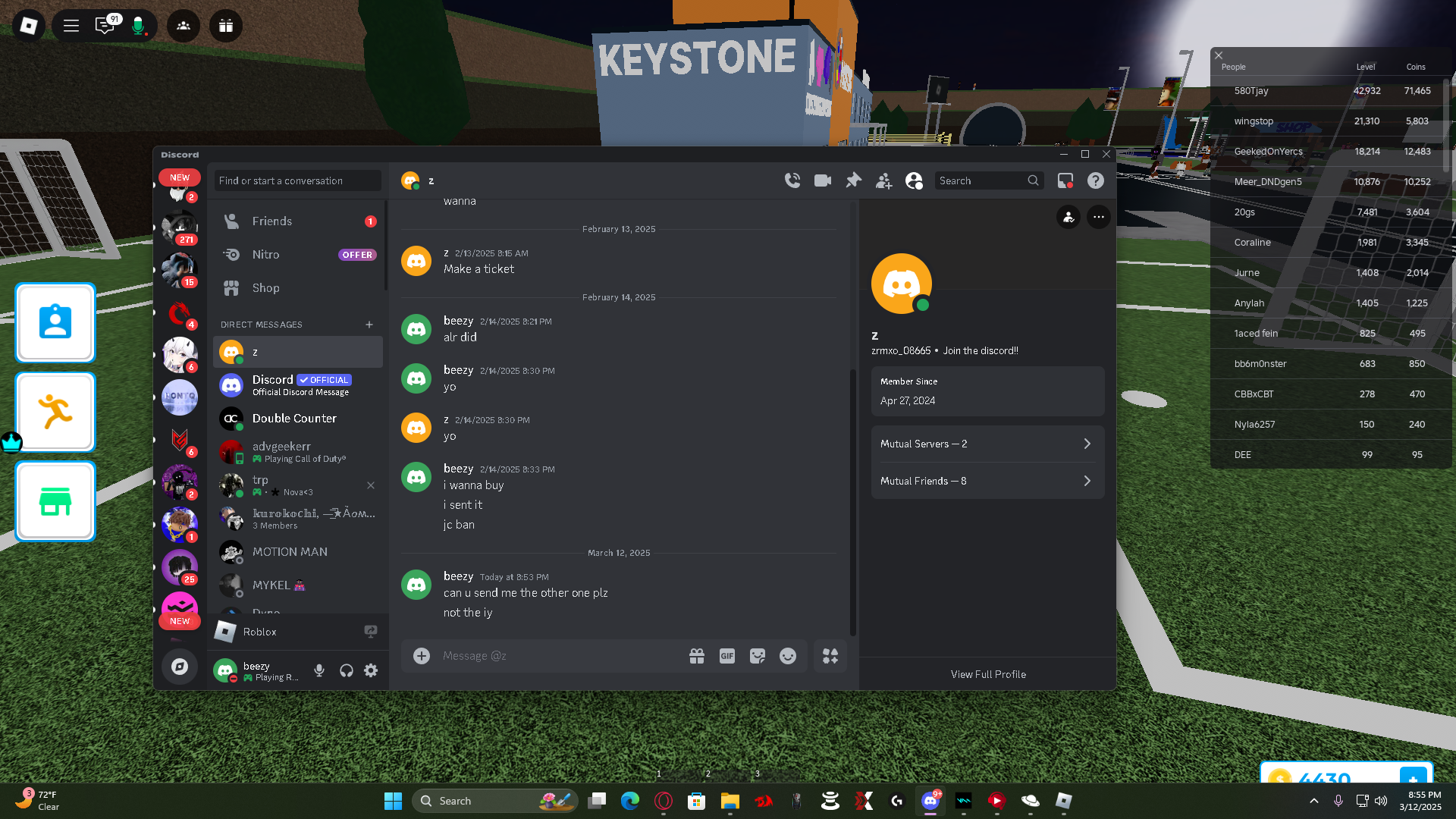Click z's large profile avatar
1456x819 pixels.
coord(902,284)
